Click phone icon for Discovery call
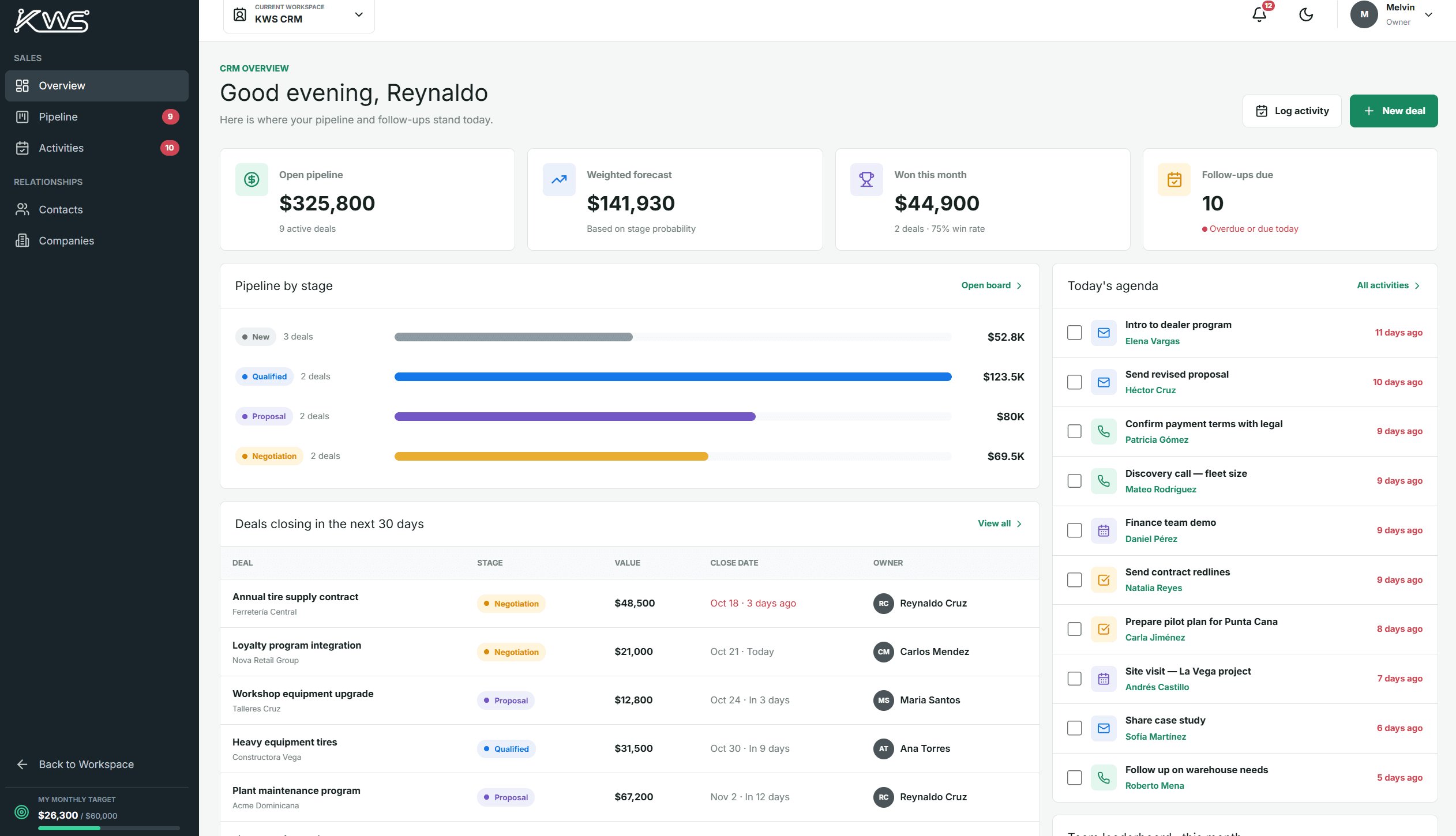The image size is (1456, 836). (1104, 481)
